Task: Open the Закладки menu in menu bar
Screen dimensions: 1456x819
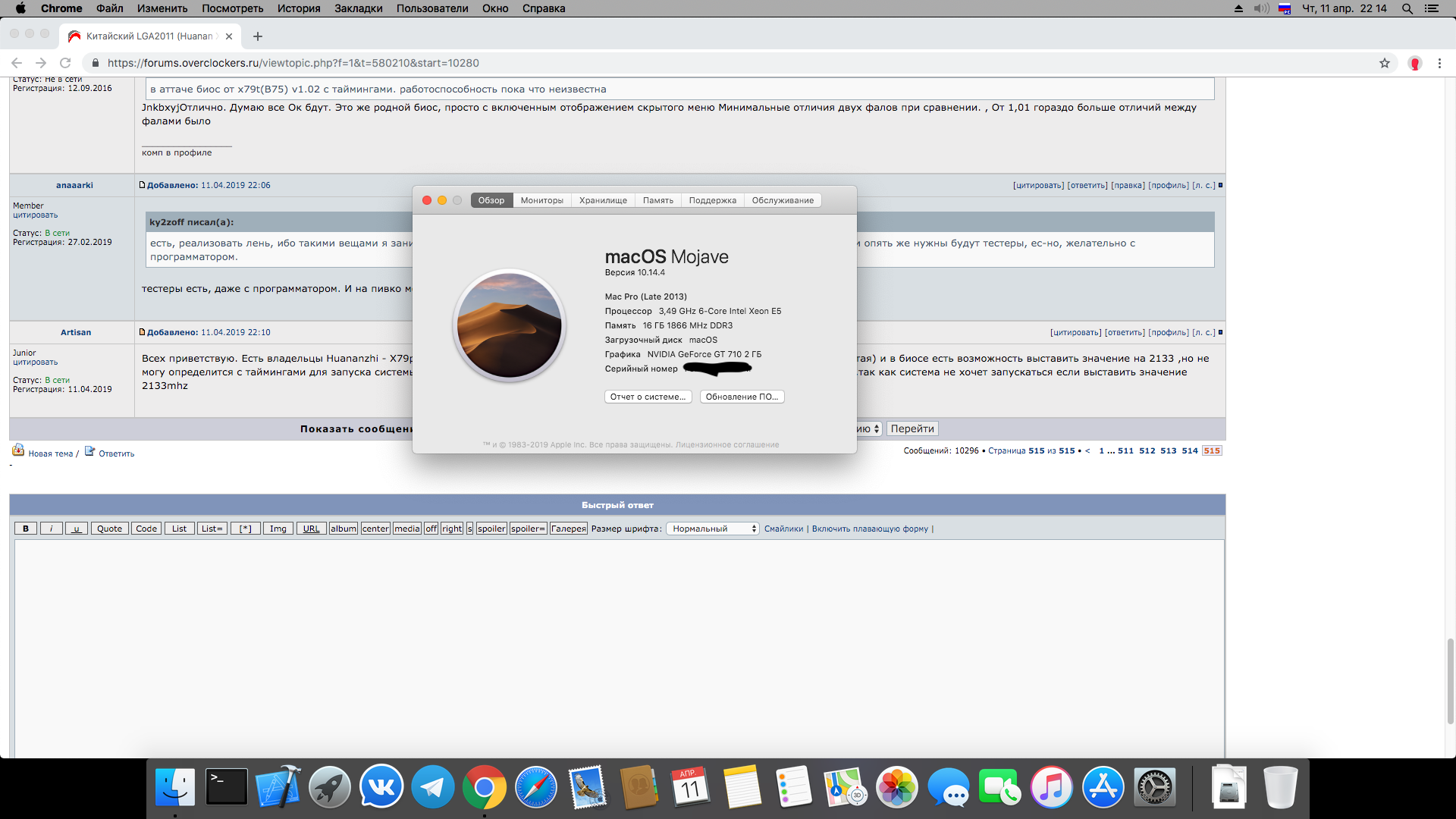Action: click(358, 8)
